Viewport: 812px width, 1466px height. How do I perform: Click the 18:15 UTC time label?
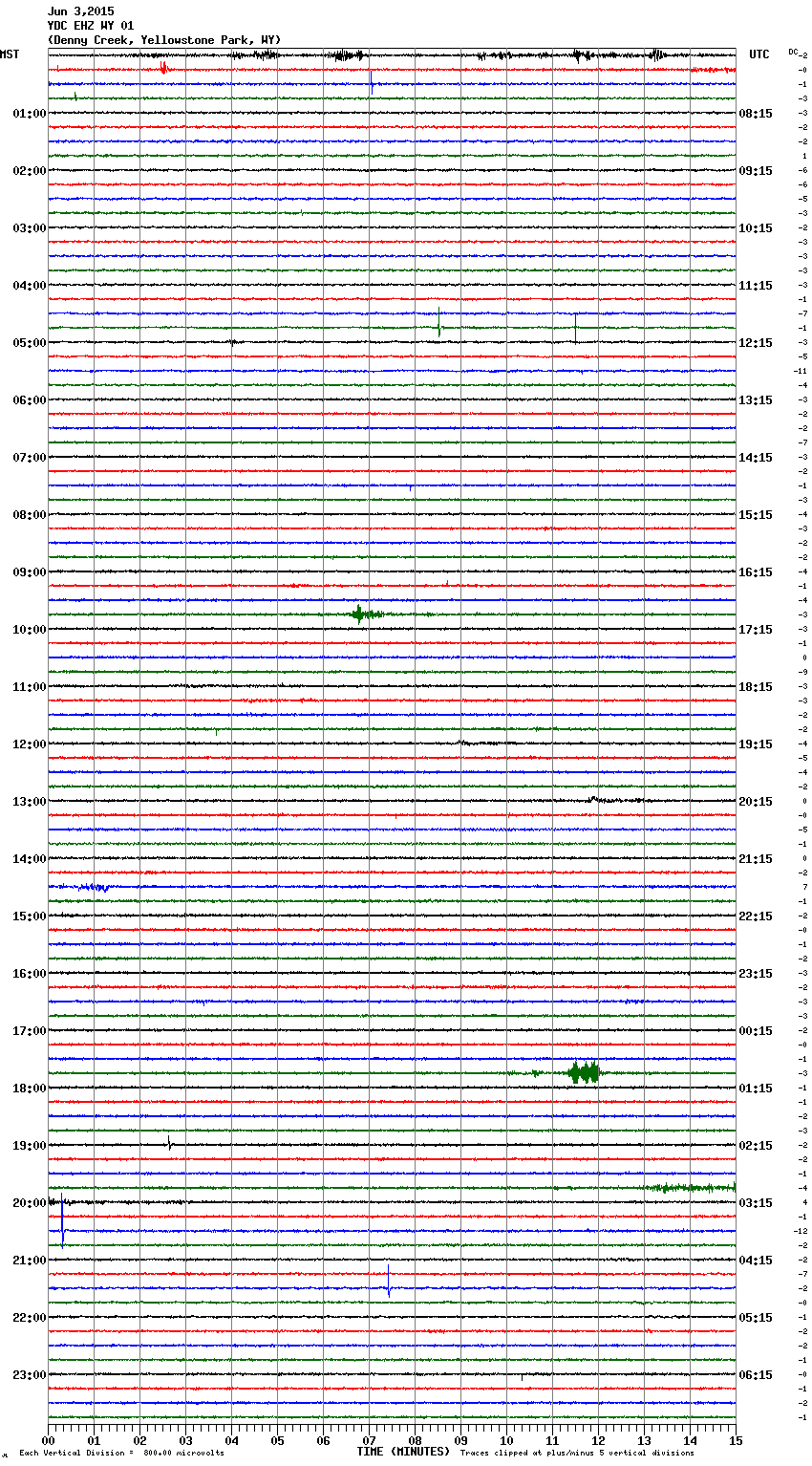(x=756, y=687)
